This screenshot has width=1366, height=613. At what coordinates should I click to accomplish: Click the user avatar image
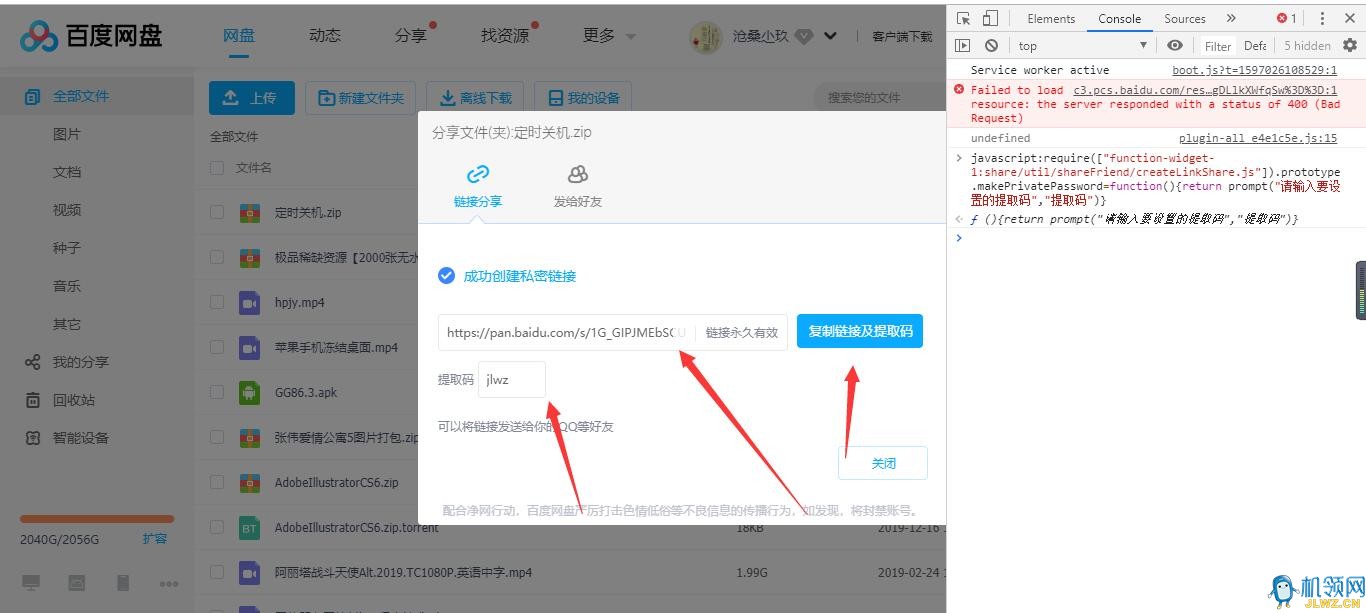point(707,37)
